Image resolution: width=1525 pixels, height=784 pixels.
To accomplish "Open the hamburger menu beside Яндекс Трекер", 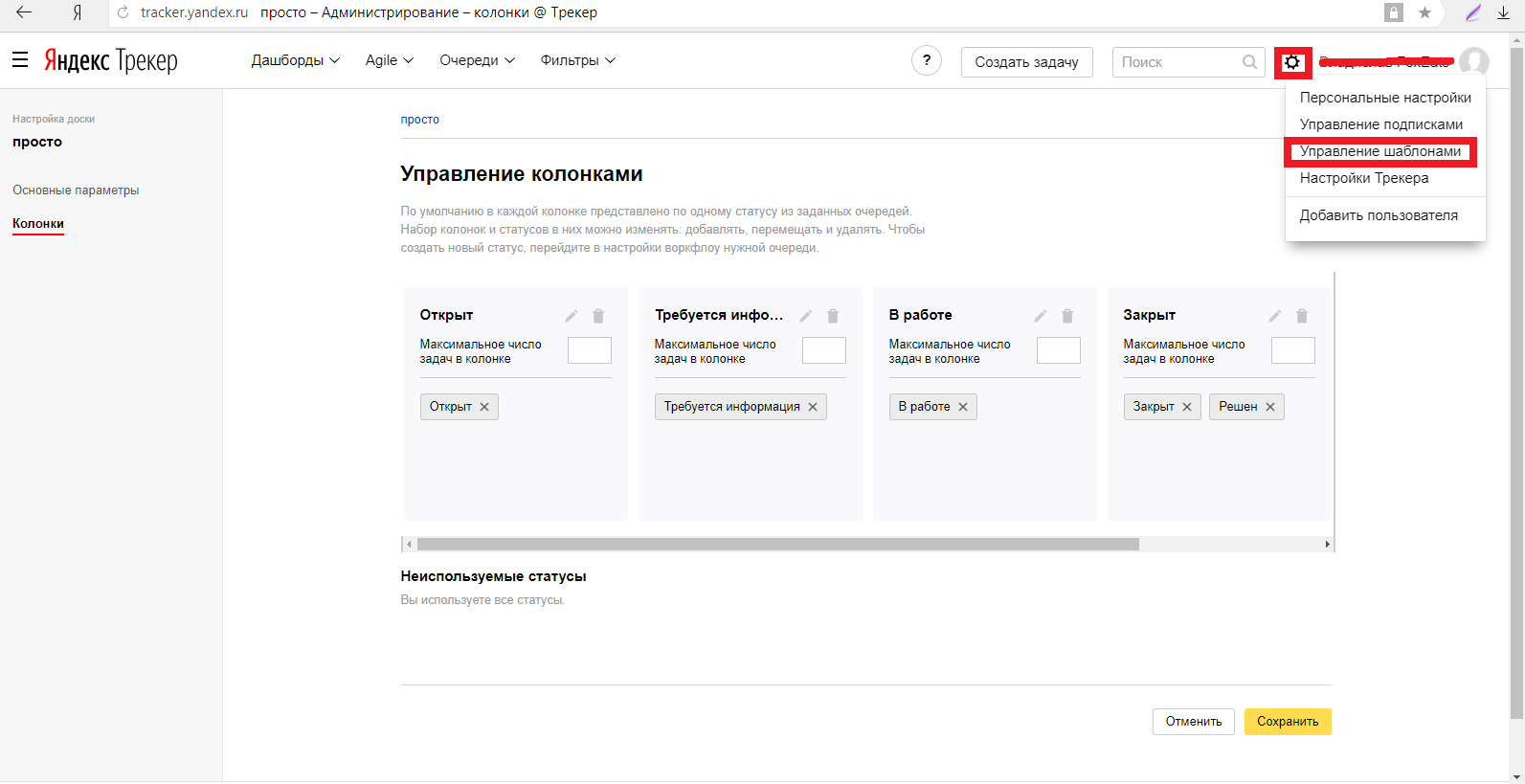I will 20,60.
